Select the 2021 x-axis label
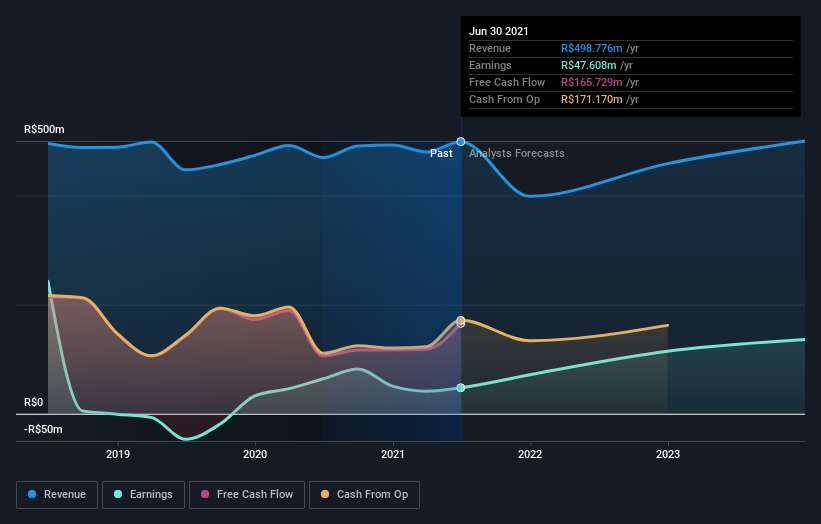This screenshot has width=821, height=524. point(393,454)
